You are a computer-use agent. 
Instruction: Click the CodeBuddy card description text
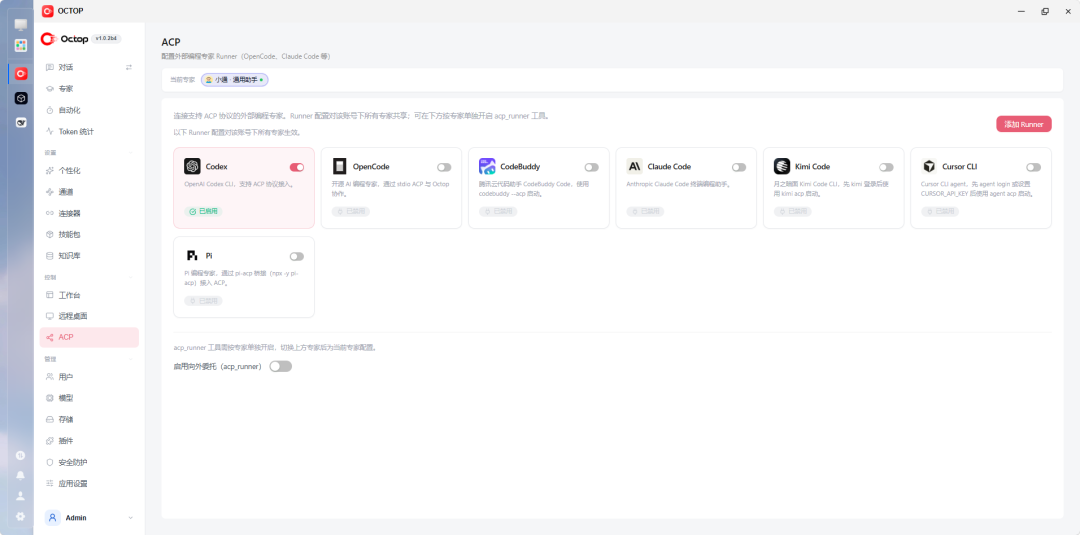click(534, 189)
